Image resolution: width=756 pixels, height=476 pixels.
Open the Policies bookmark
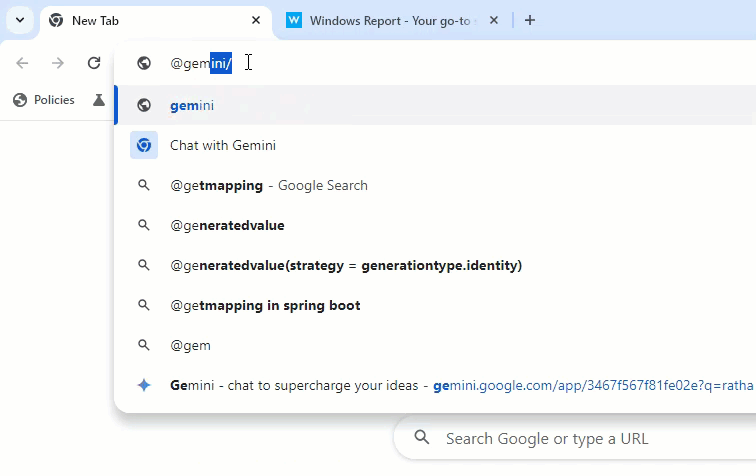click(44, 100)
